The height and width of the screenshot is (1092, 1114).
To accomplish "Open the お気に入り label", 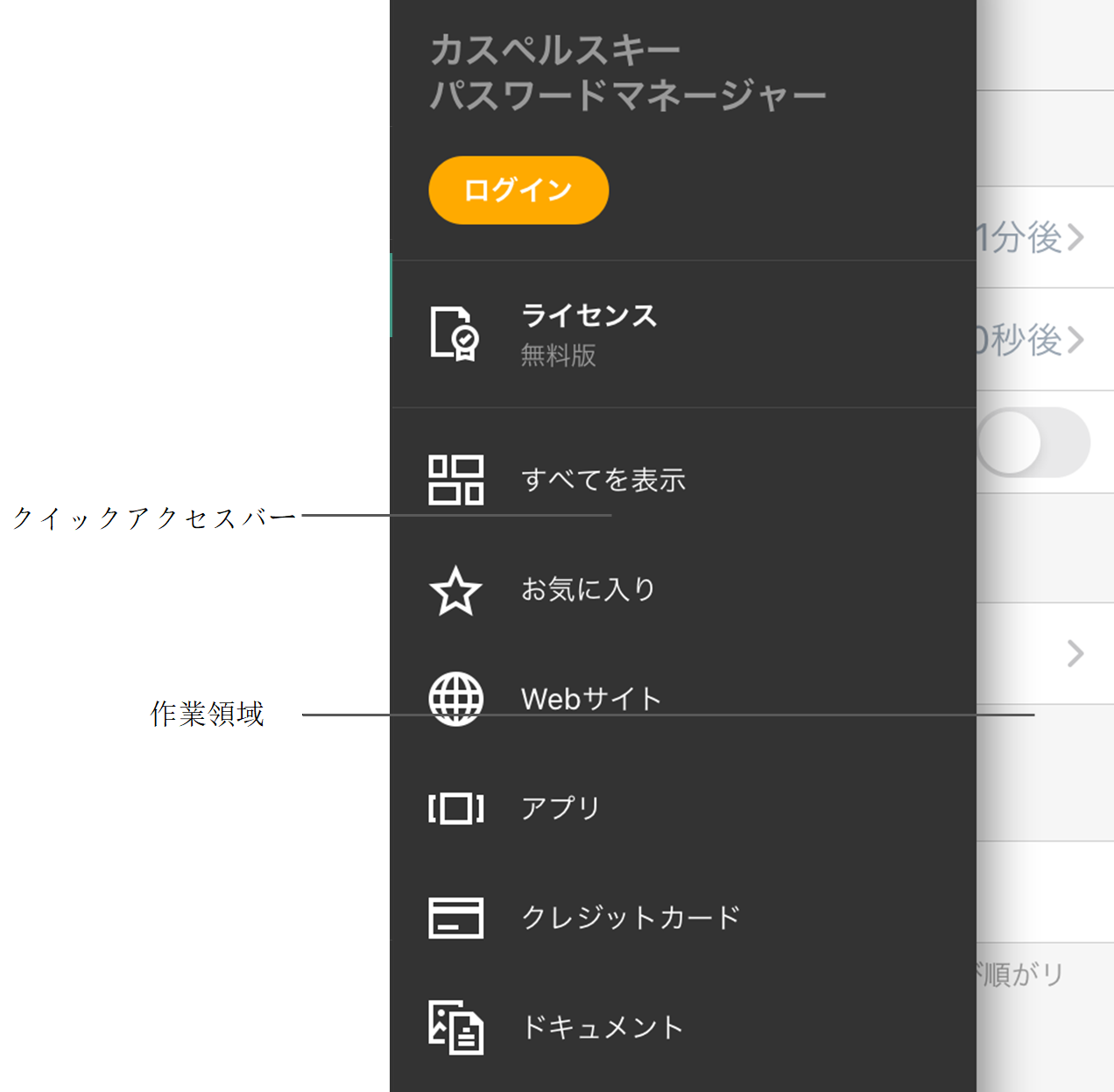I will [x=588, y=589].
